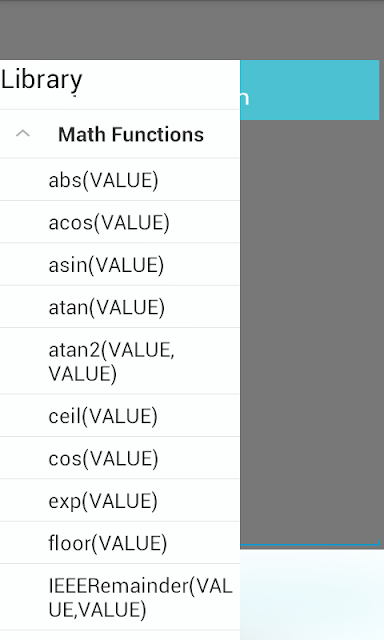384x640 pixels.
Task: Select the IEEERemainder(VALUE,VALUE) function
Action: coord(120,598)
